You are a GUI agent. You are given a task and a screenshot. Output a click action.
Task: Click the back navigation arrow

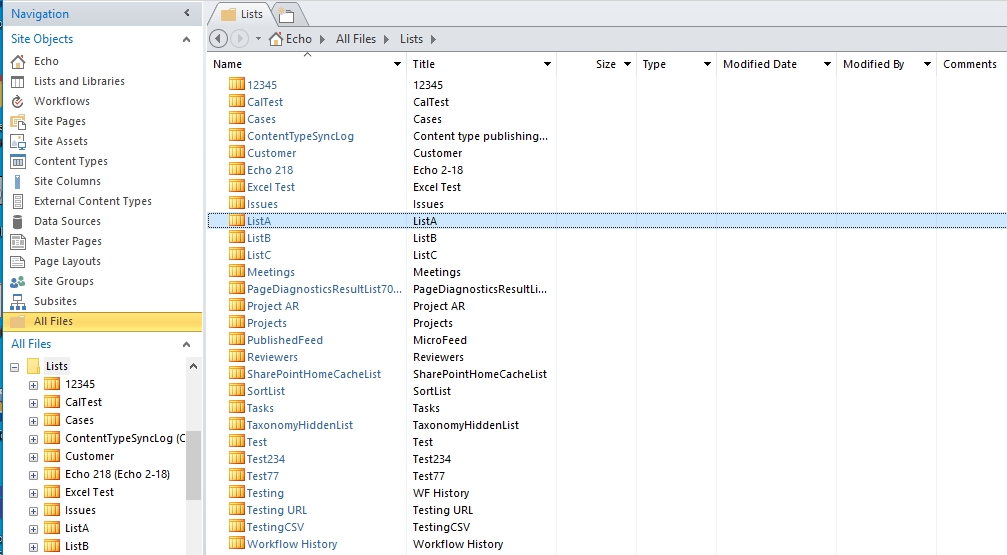[x=218, y=39]
